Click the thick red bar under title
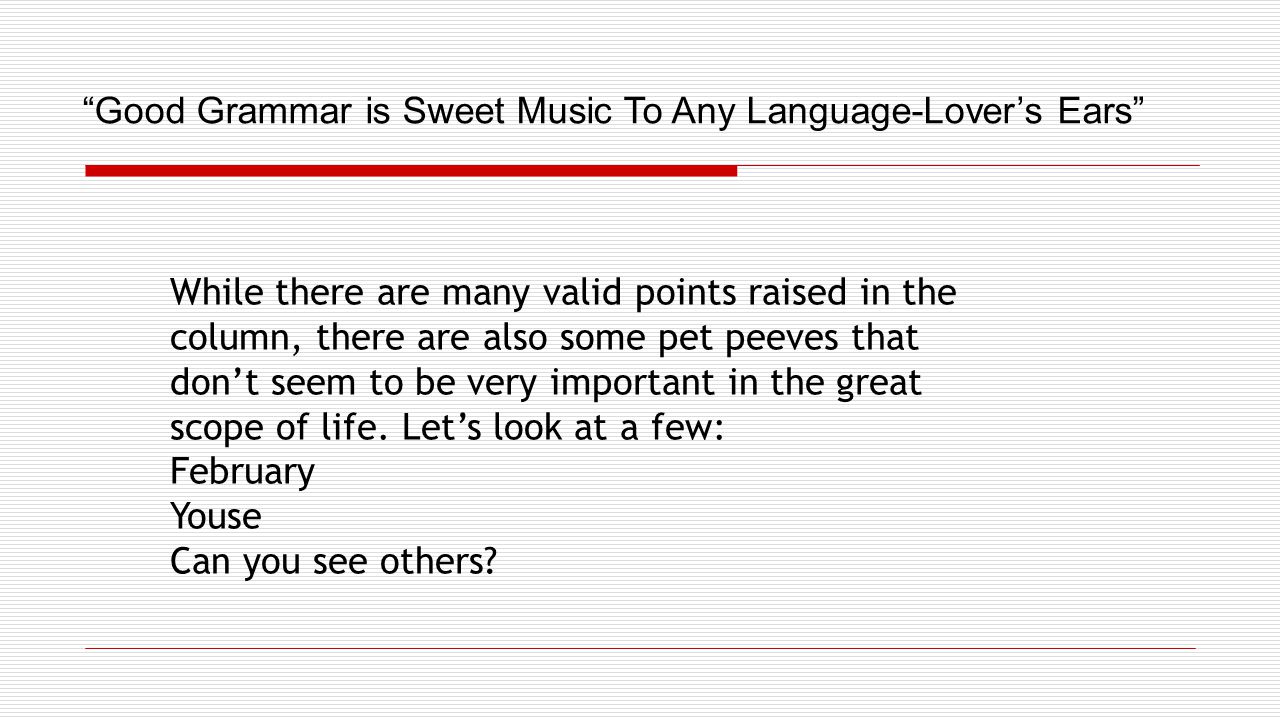The width and height of the screenshot is (1280, 720). coord(411,171)
